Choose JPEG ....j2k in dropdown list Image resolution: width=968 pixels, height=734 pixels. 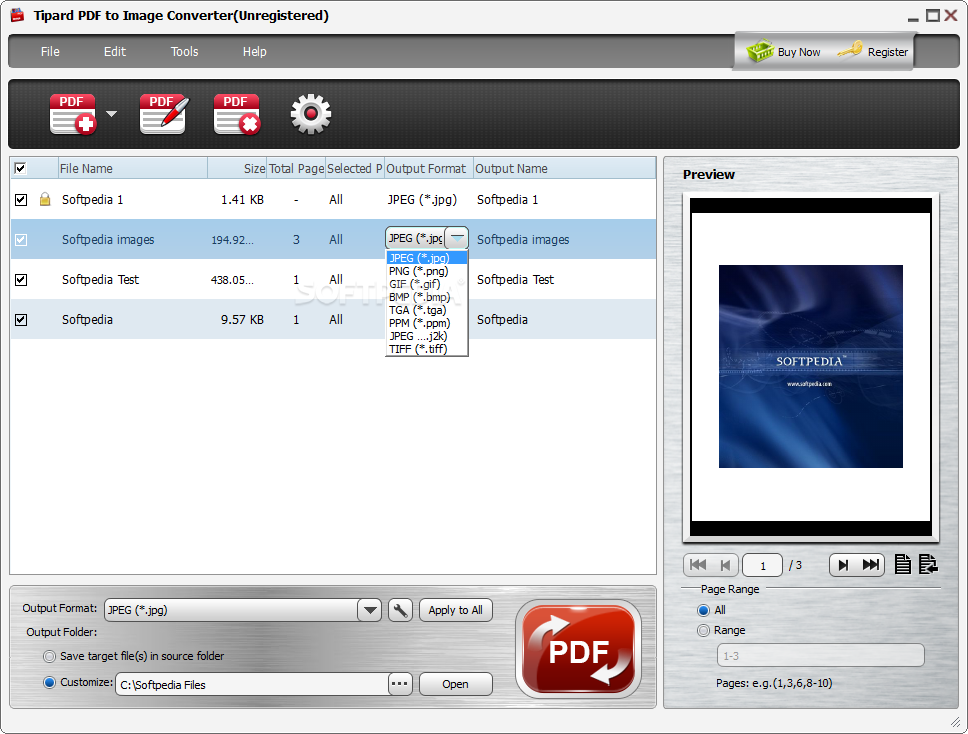427,336
